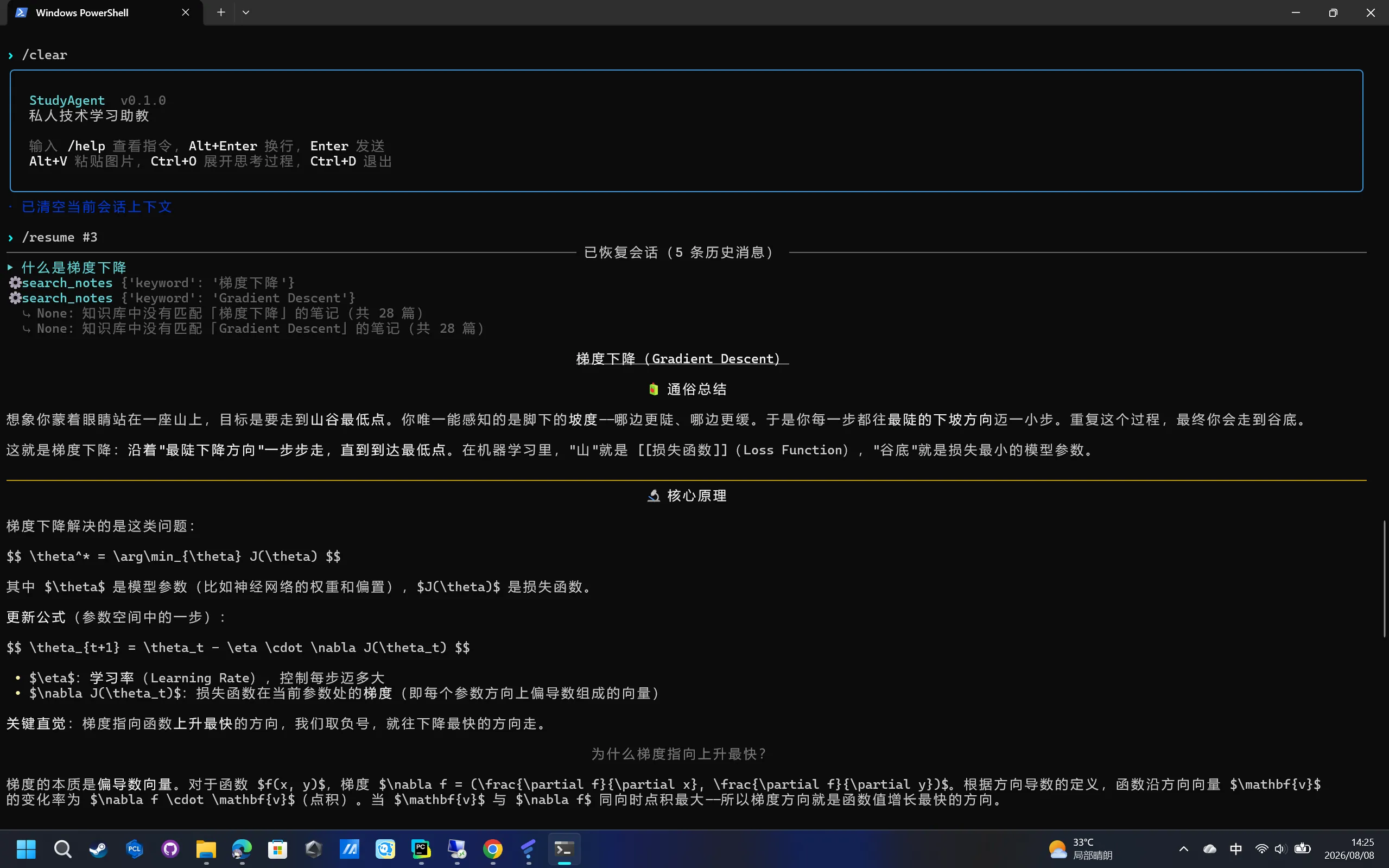
Task: Open GitHub Desktop from the taskbar
Action: click(170, 848)
